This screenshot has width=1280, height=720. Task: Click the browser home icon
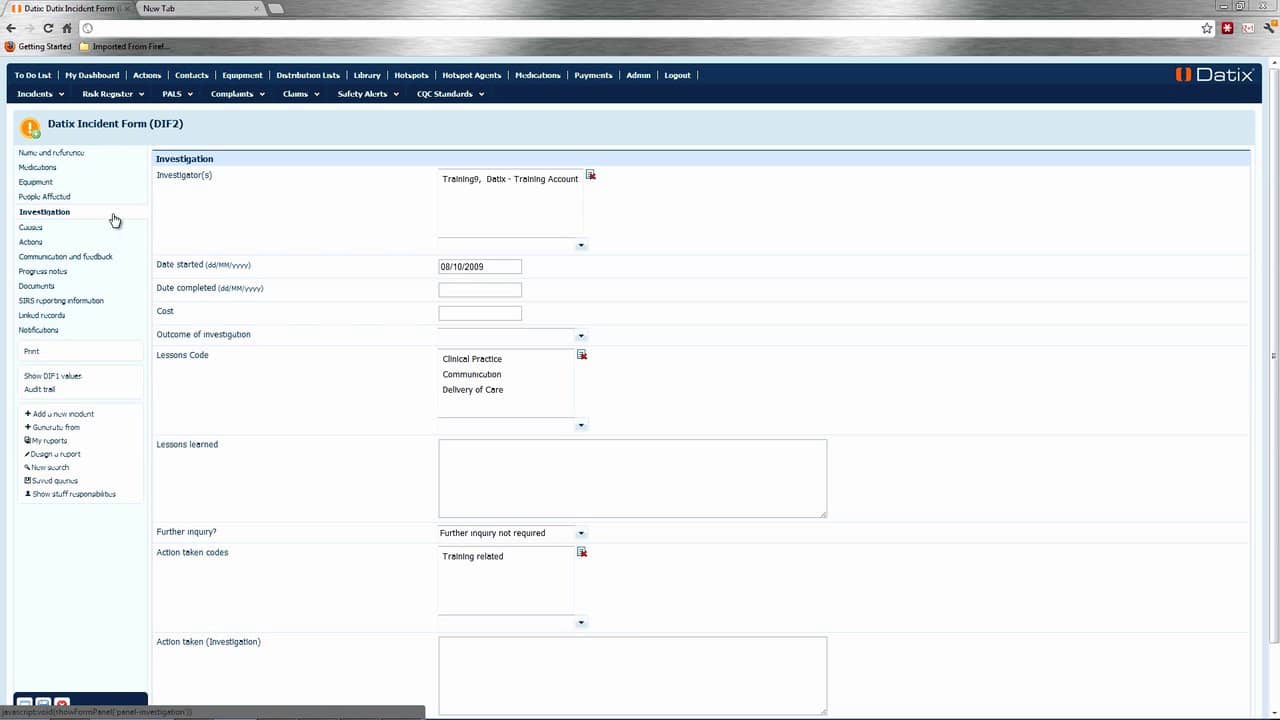67,28
